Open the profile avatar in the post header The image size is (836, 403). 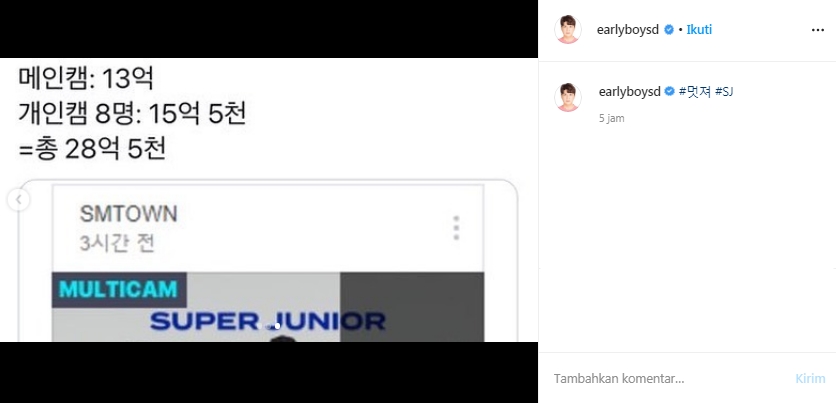coord(568,30)
